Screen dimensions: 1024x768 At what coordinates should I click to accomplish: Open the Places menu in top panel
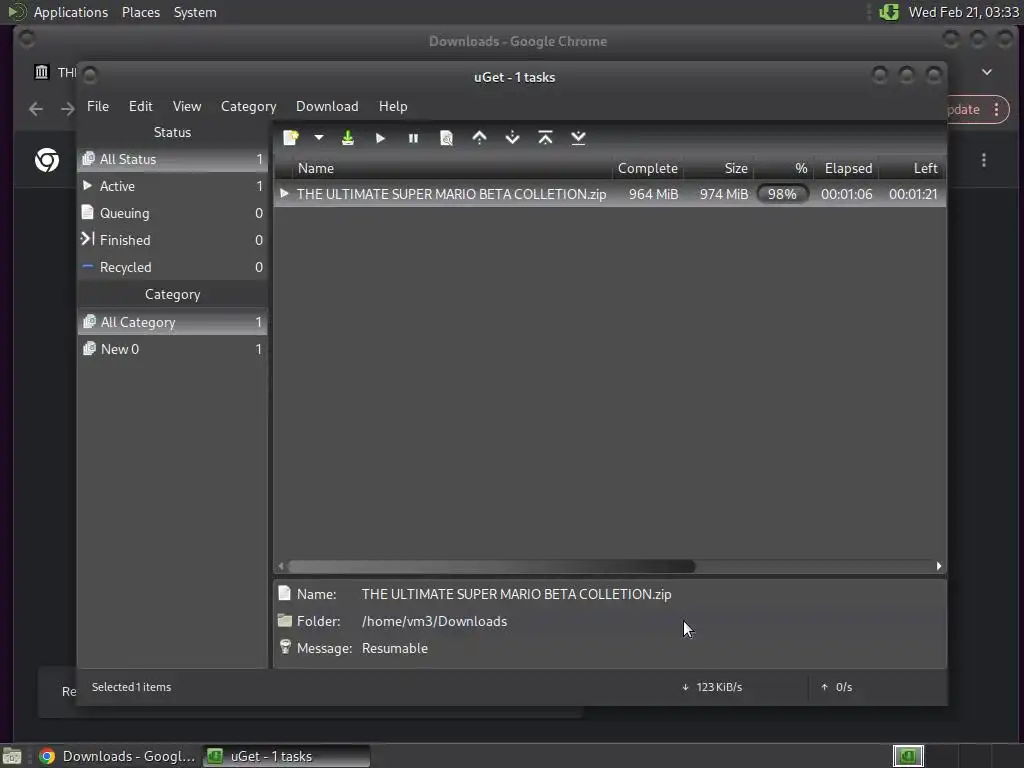tap(140, 12)
